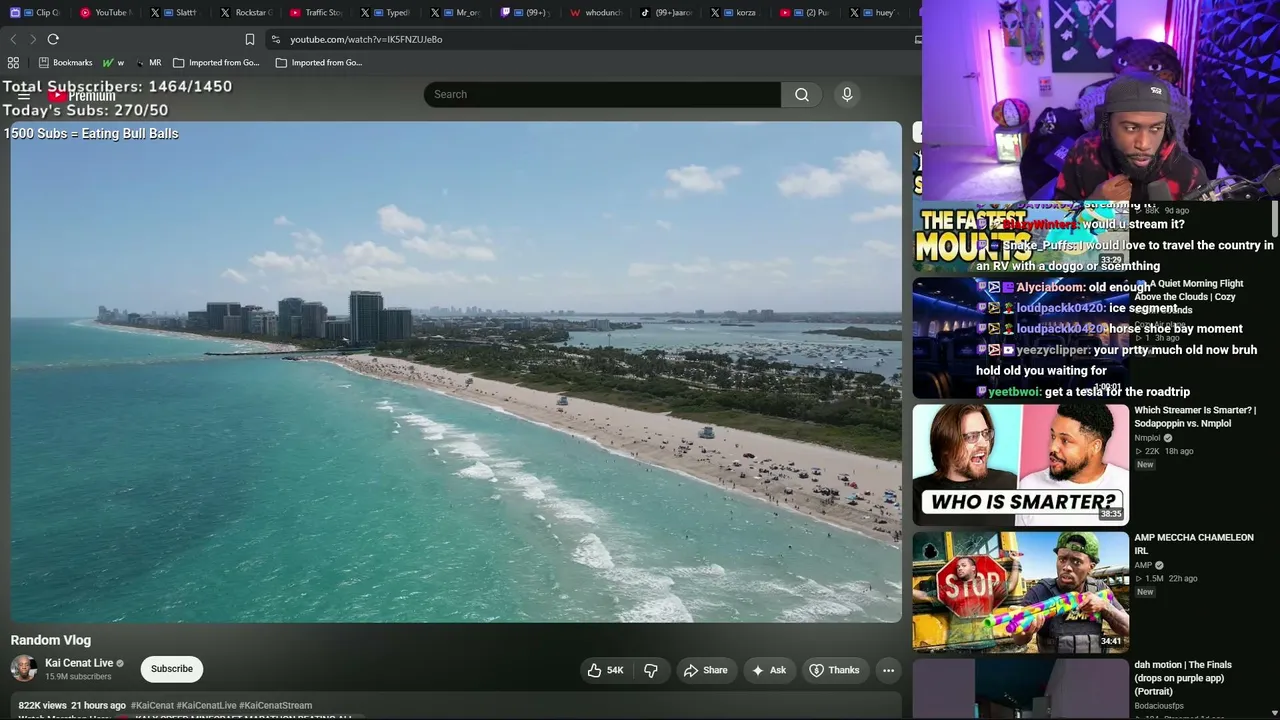The height and width of the screenshot is (720, 1280).
Task: Open the AMP channel name link
Action: pos(1143,565)
